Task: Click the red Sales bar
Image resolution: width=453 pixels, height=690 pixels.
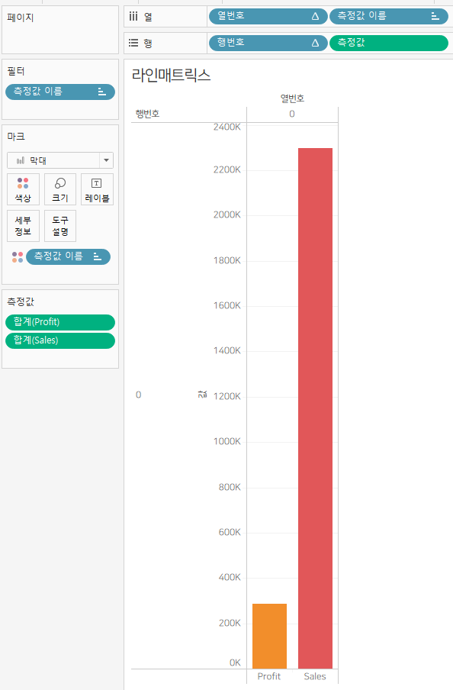Action: pyautogui.click(x=315, y=408)
